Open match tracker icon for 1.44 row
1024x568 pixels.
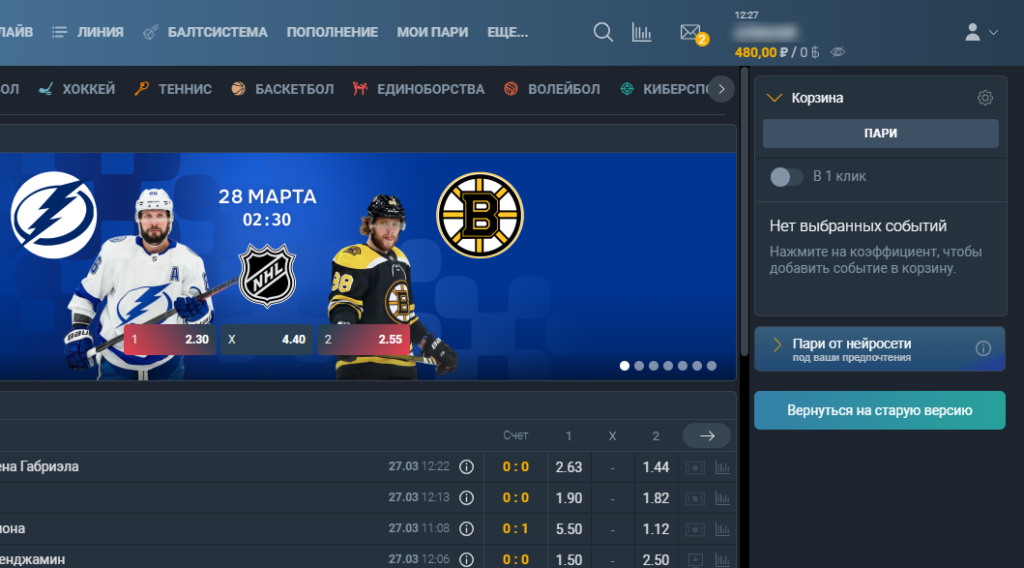coord(695,467)
